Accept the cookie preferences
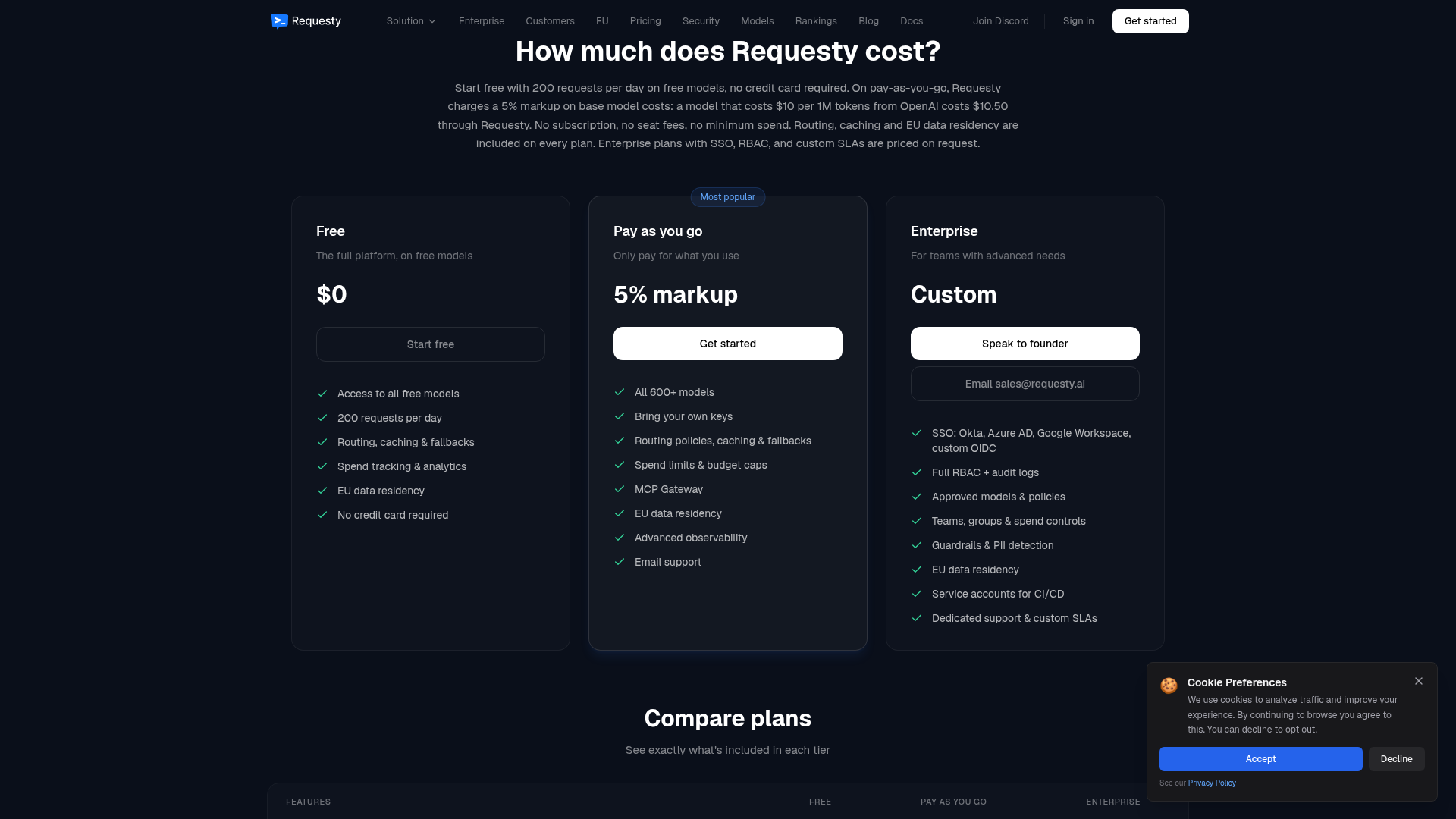The width and height of the screenshot is (1456, 819). pyautogui.click(x=1260, y=759)
